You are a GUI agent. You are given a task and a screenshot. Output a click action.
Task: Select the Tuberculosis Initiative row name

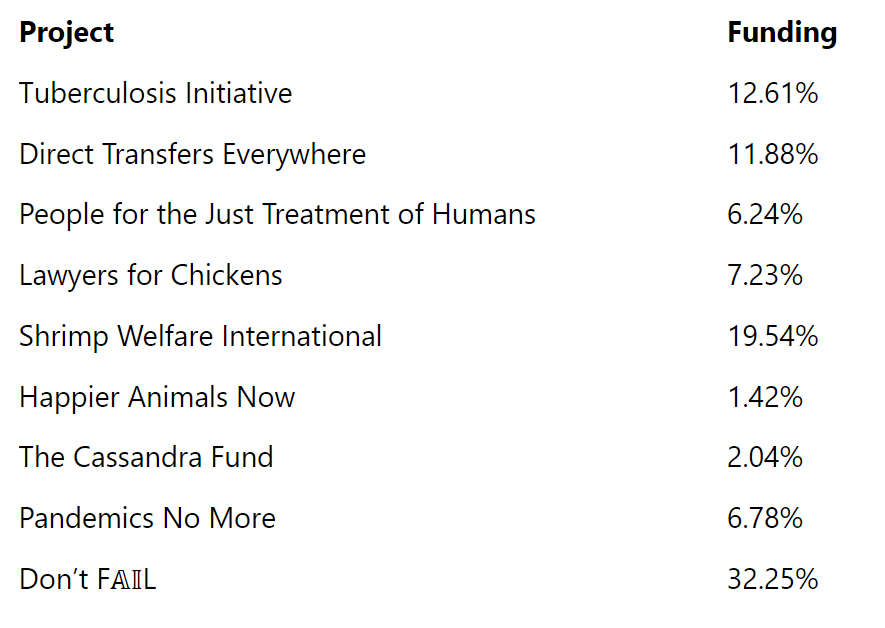pos(156,93)
